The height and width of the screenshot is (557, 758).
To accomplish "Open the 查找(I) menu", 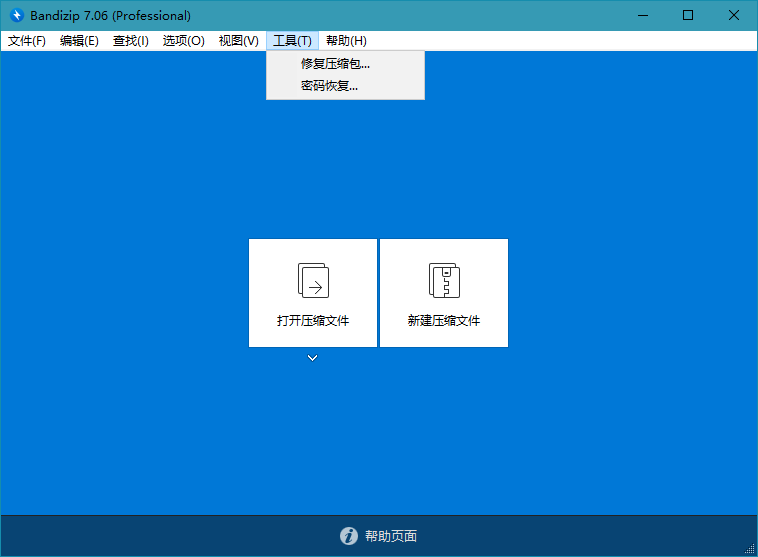I will click(x=131, y=41).
